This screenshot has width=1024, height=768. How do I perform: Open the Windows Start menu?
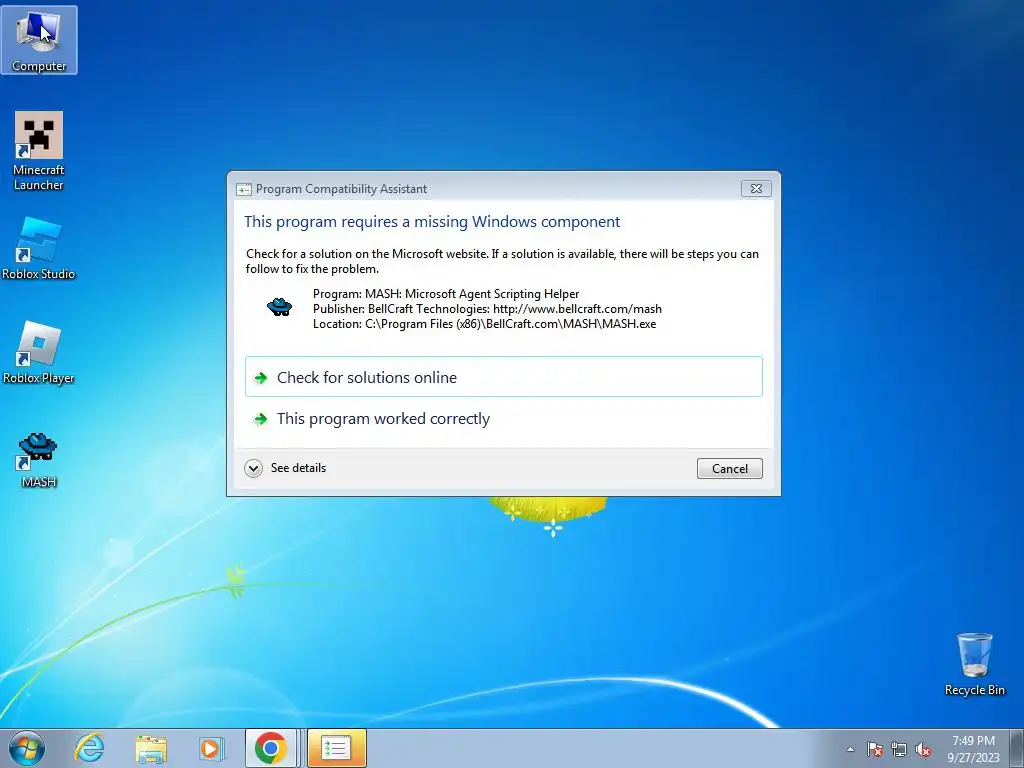[27, 748]
